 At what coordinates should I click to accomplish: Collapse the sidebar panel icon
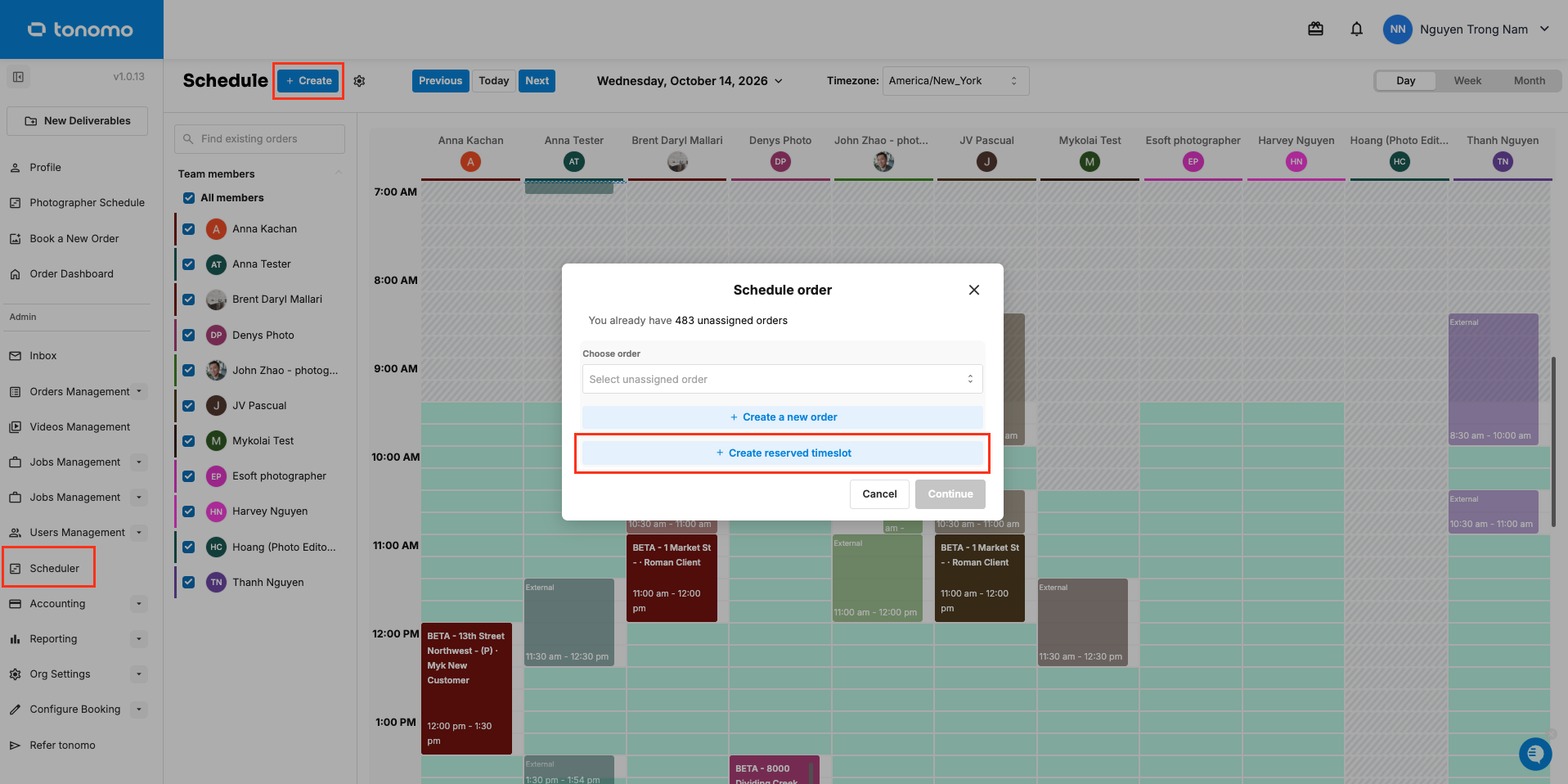point(18,77)
